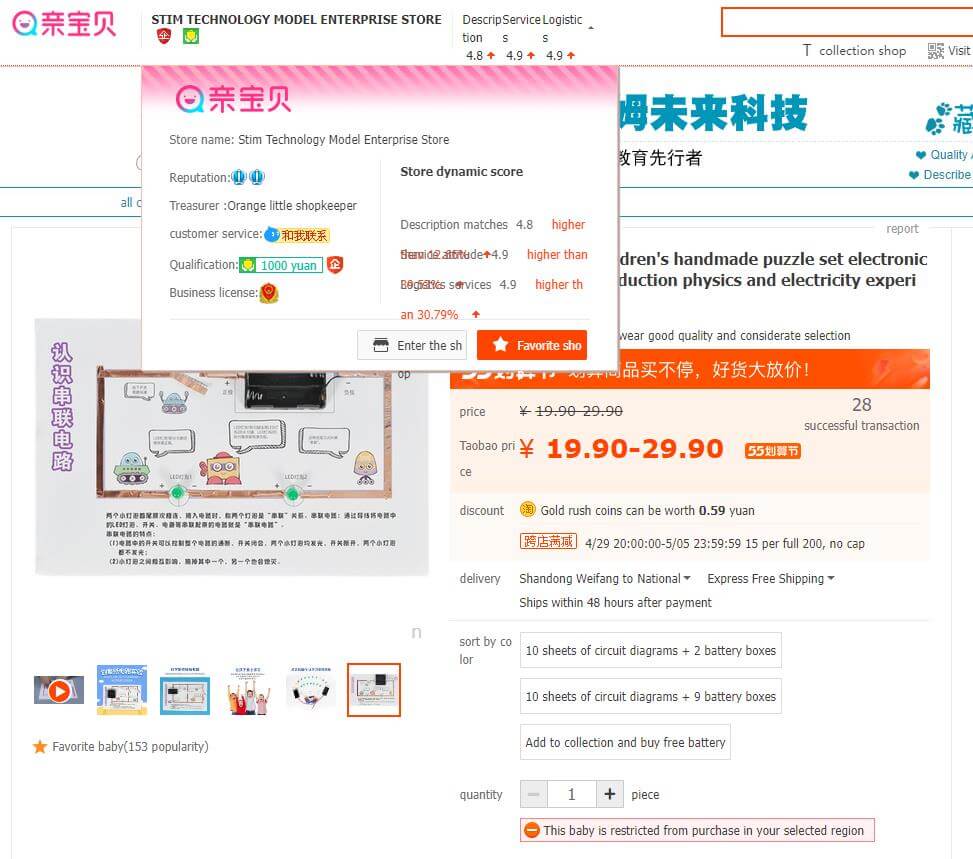Click the search input field at top

click(x=847, y=22)
